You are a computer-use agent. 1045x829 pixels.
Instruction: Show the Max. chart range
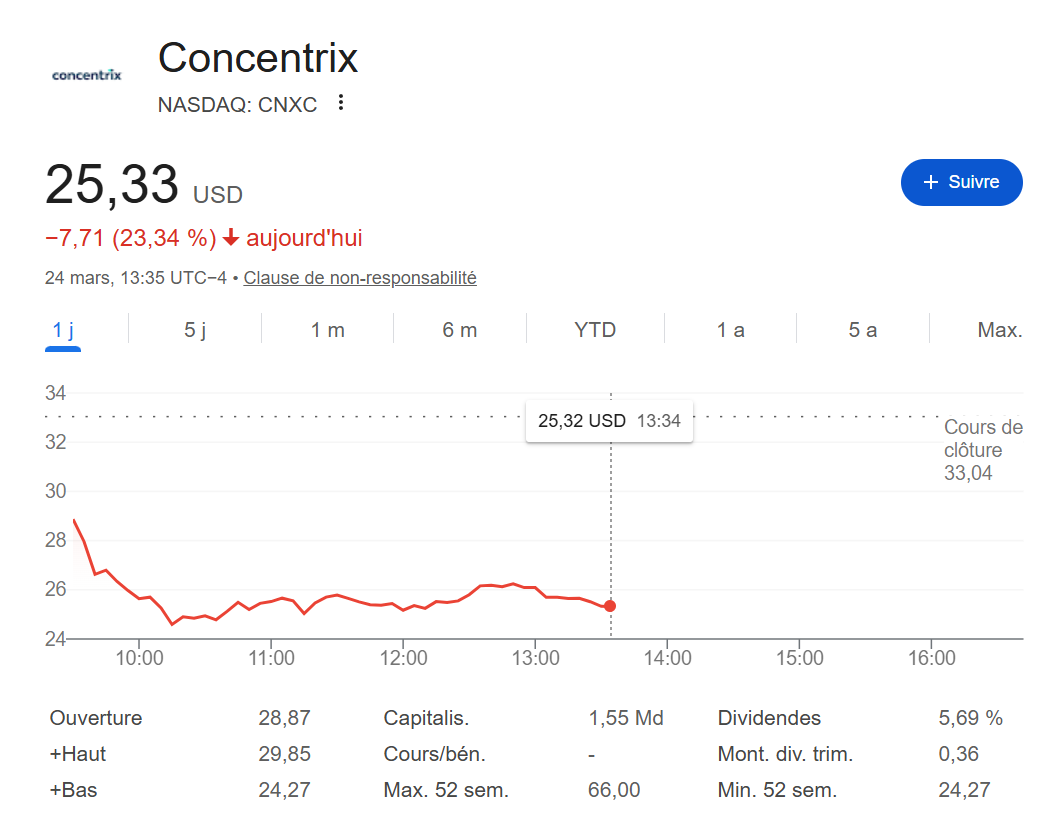click(999, 330)
